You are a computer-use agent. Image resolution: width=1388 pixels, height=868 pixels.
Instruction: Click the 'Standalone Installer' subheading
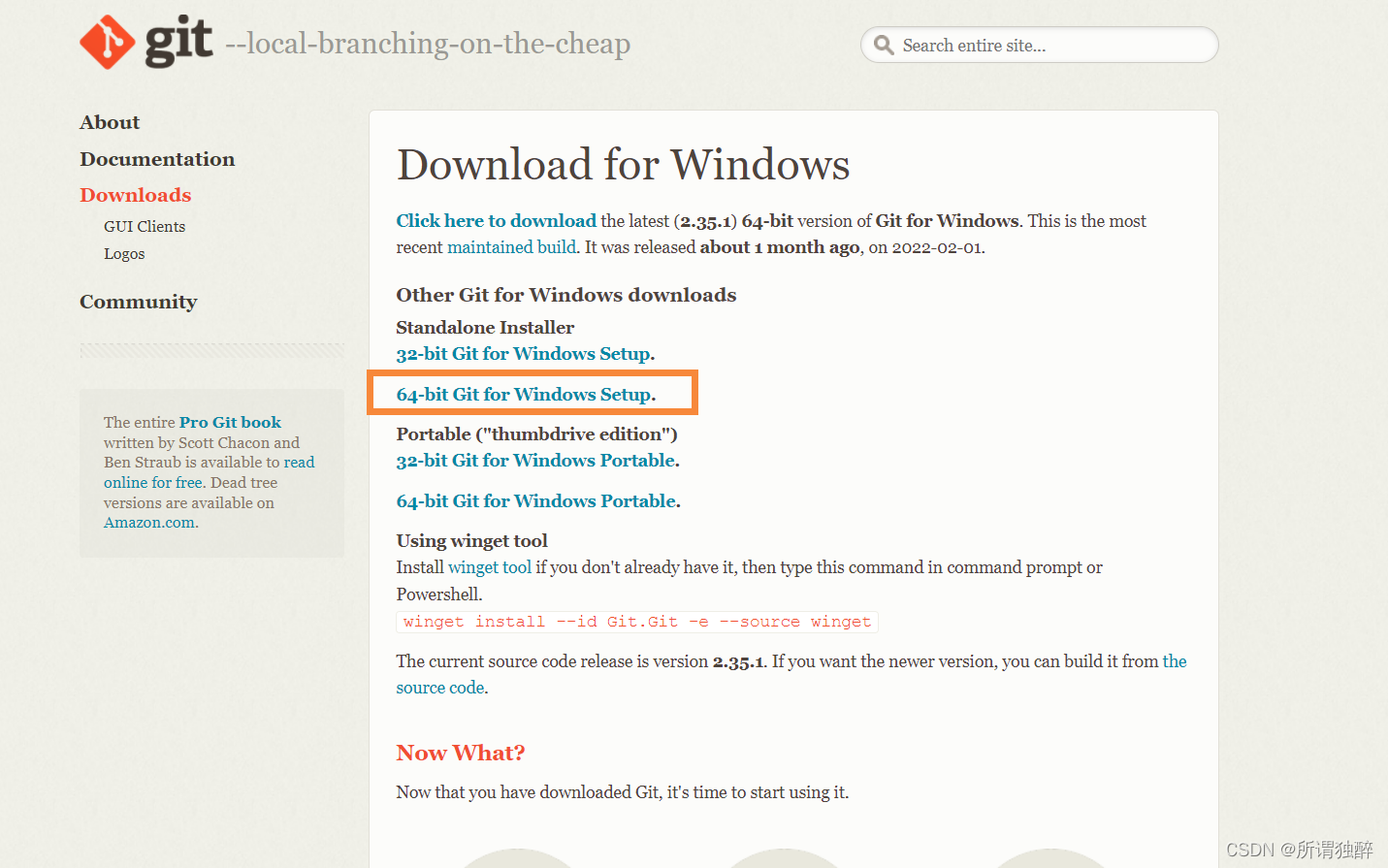tap(485, 328)
